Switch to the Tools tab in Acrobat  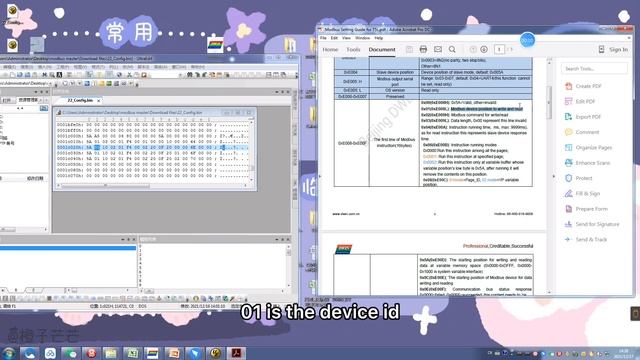pos(353,49)
